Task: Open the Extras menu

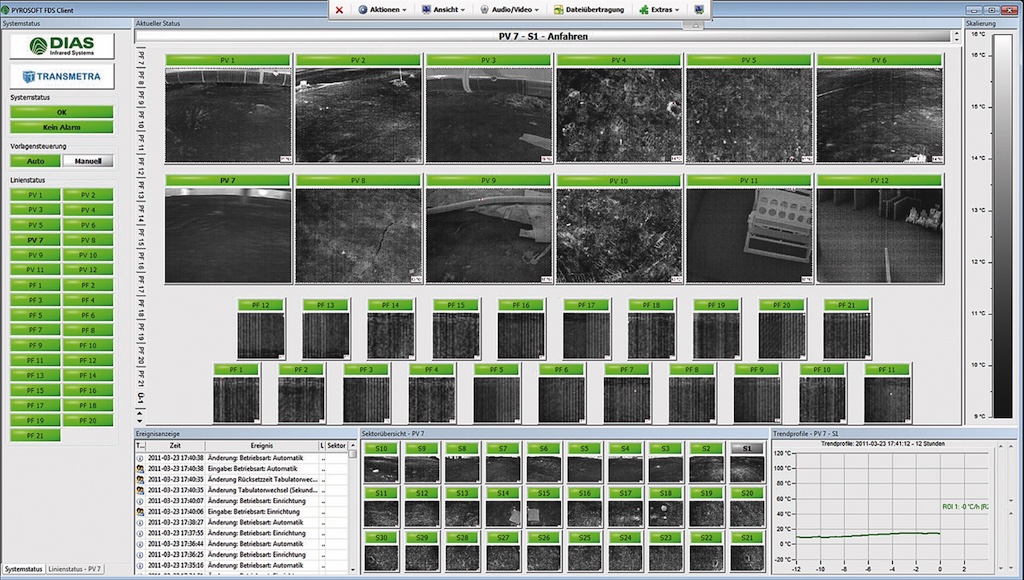Action: pyautogui.click(x=660, y=9)
